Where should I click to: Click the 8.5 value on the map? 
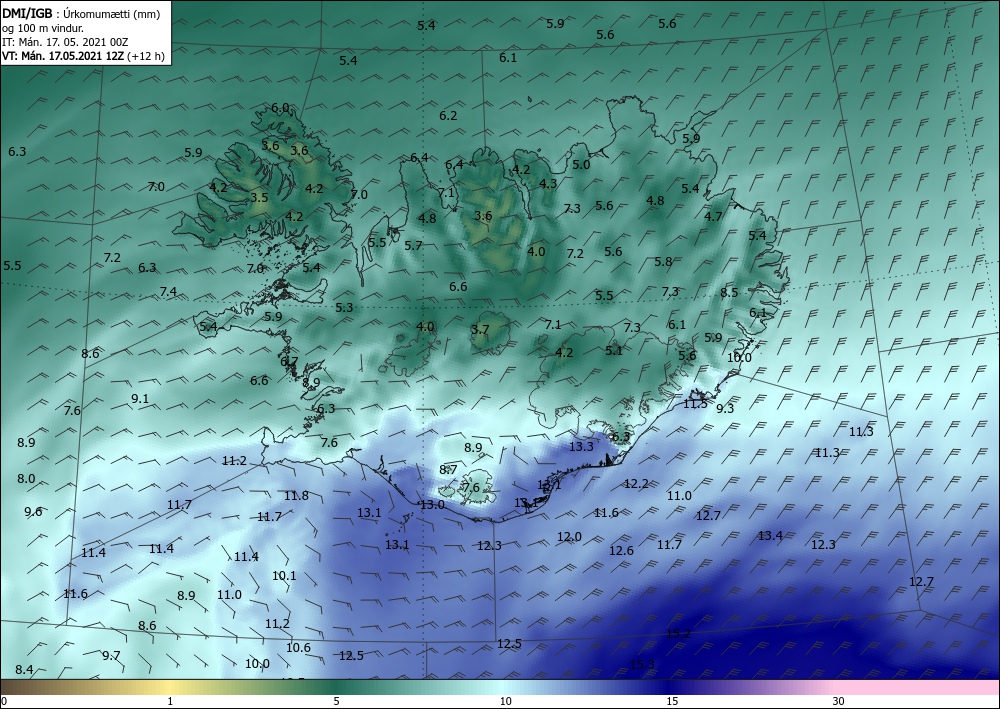[729, 293]
